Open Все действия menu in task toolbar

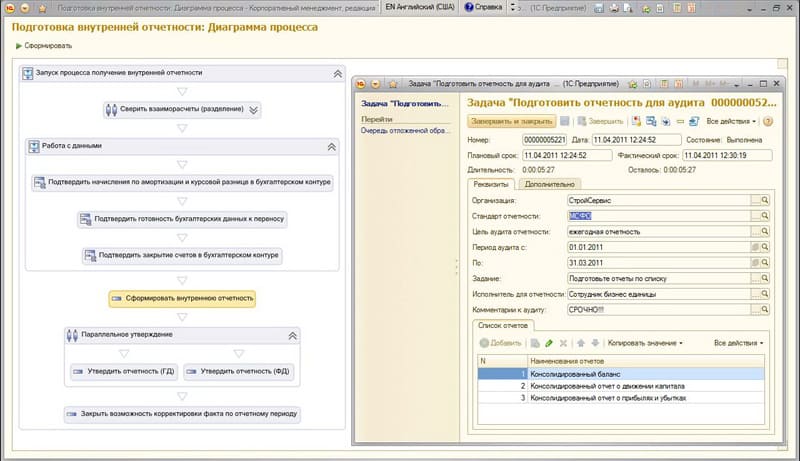(x=731, y=121)
